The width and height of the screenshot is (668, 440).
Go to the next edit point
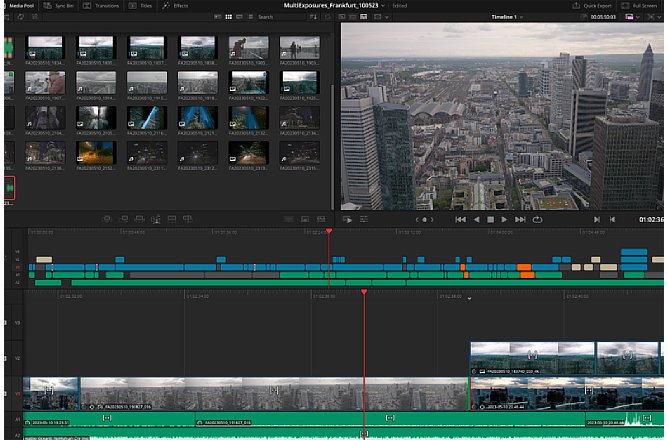click(597, 220)
